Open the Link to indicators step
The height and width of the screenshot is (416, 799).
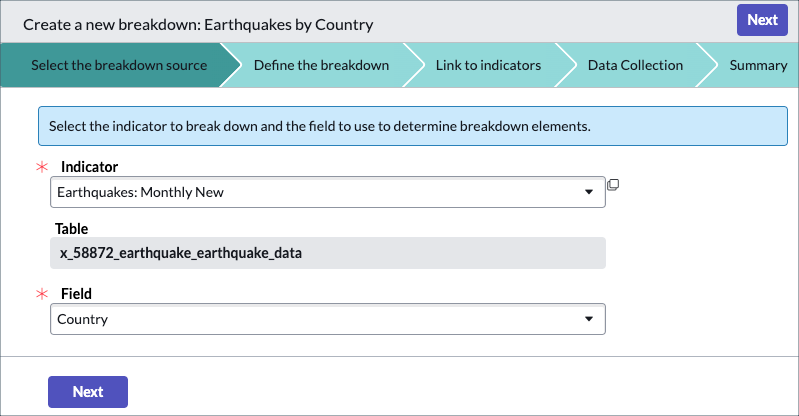pos(488,65)
